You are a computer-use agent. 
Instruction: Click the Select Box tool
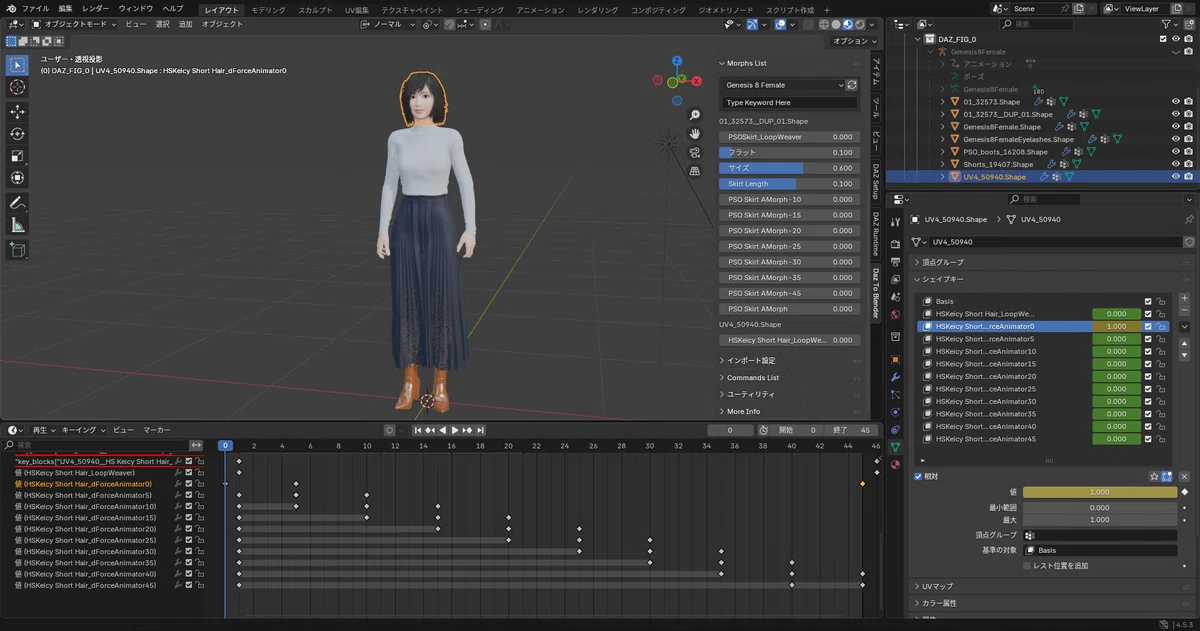tap(17, 65)
